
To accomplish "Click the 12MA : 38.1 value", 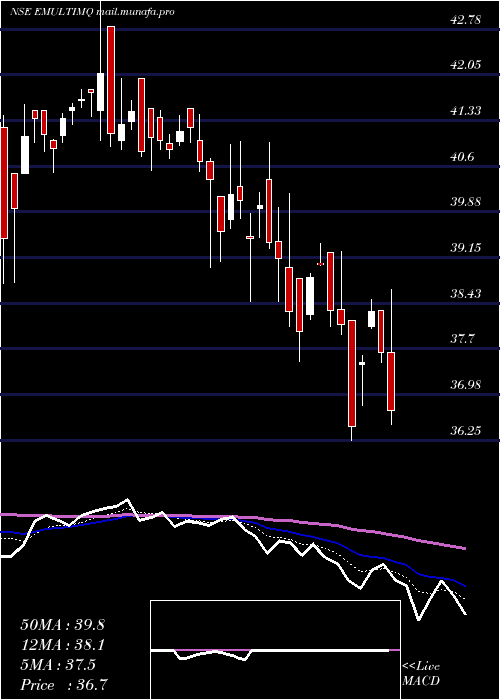I will point(62,645).
